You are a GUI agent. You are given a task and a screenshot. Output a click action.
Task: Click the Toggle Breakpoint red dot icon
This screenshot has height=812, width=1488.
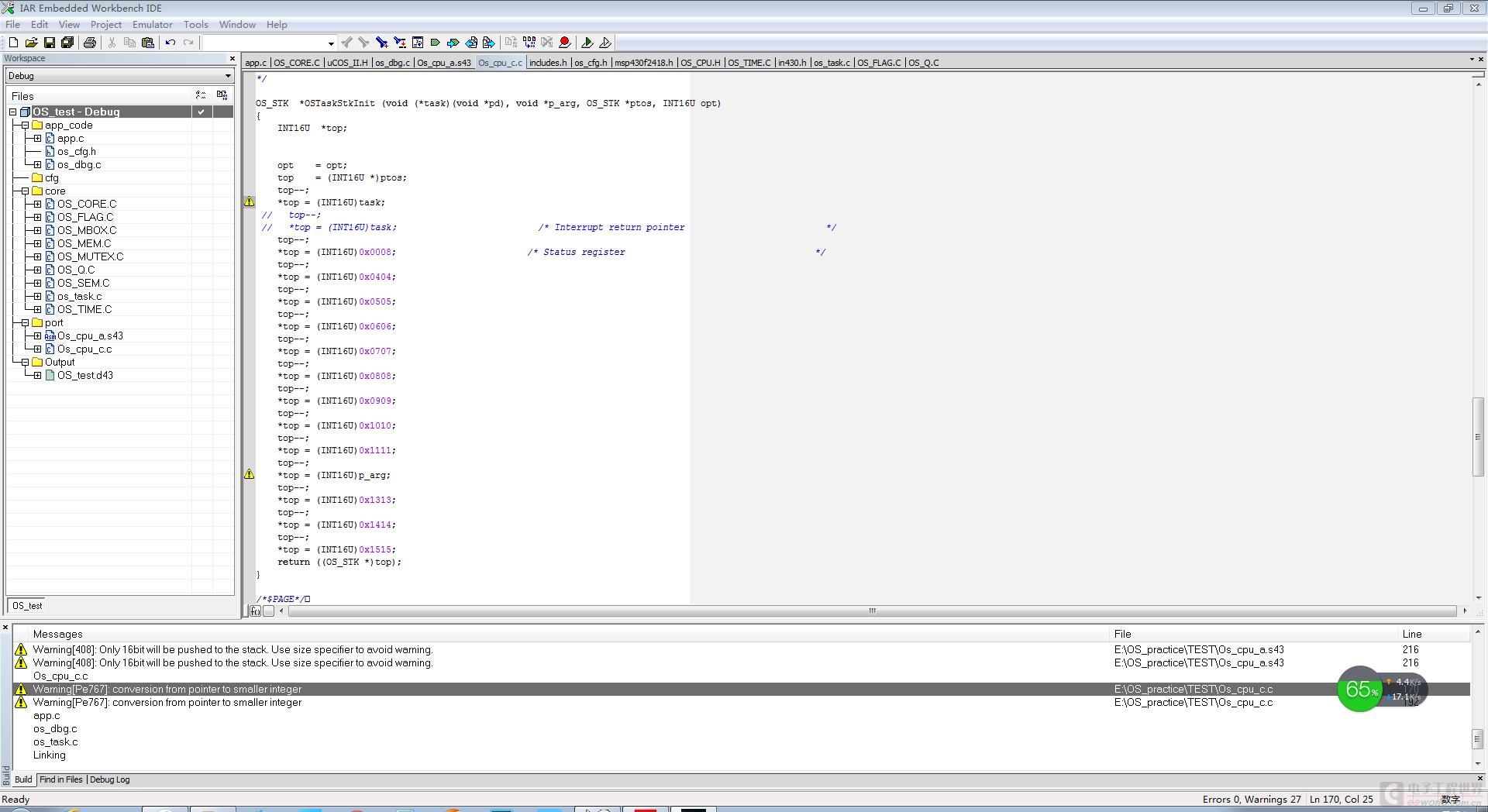[565, 43]
